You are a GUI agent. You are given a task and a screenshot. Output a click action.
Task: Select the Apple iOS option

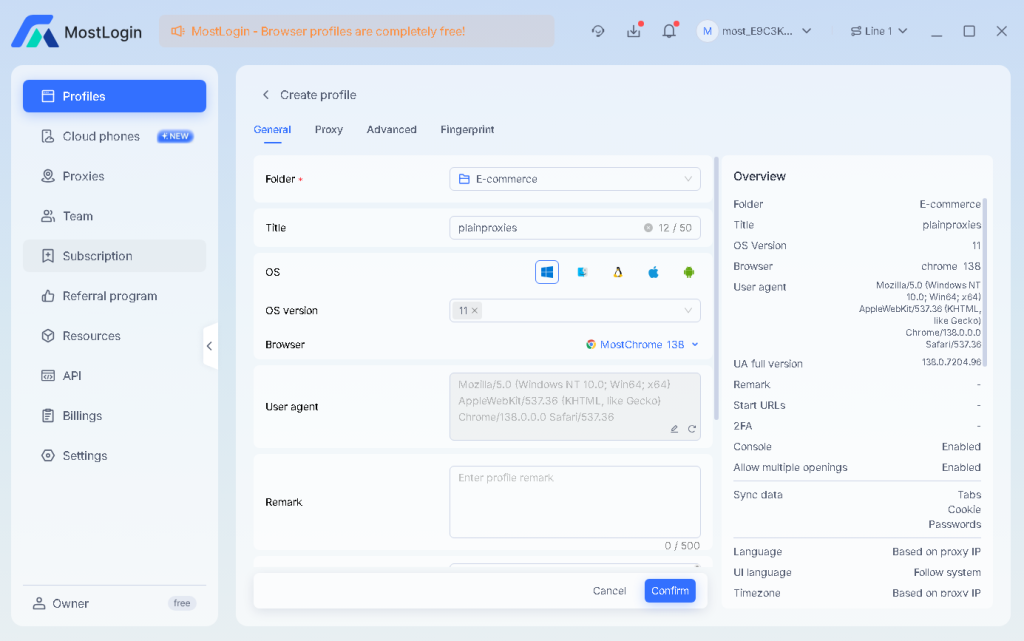coord(653,272)
